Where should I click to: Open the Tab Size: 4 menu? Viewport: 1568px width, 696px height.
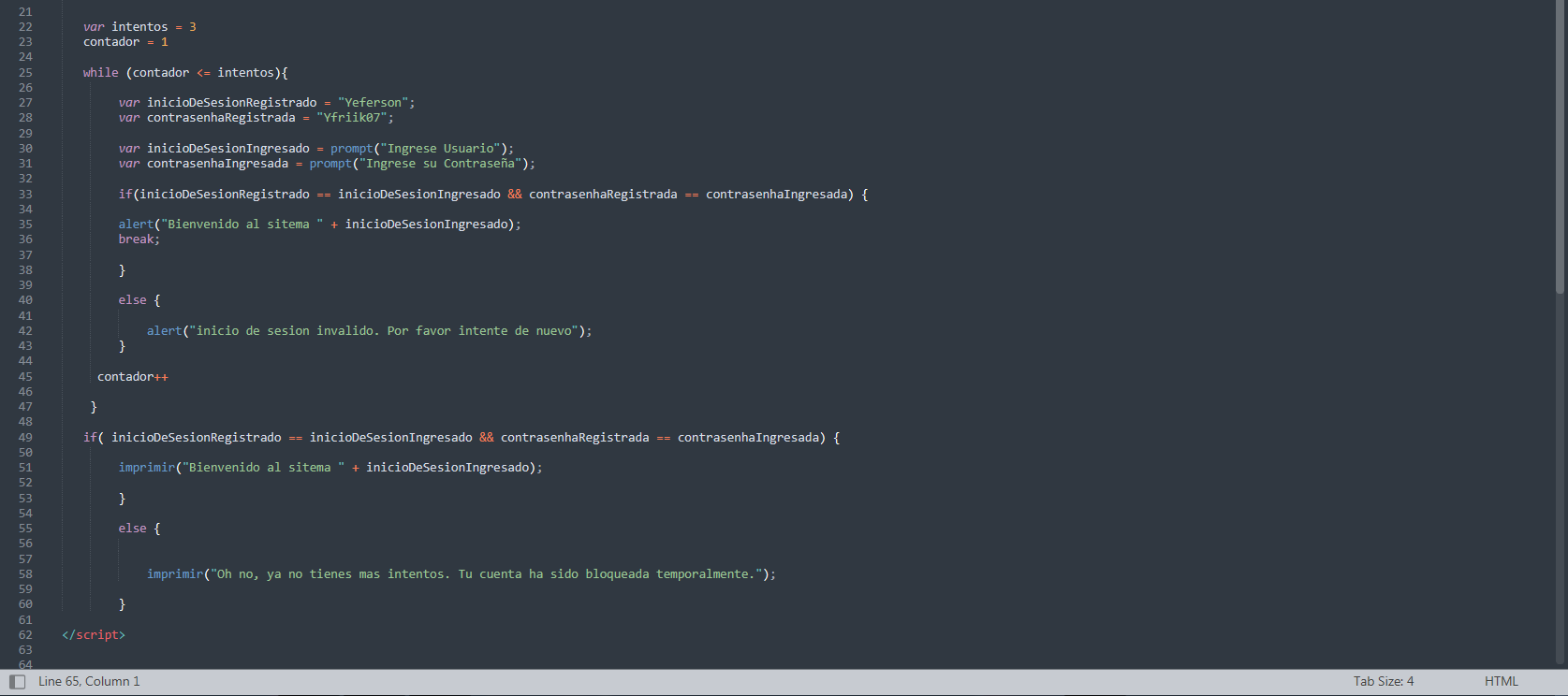coord(1383,681)
